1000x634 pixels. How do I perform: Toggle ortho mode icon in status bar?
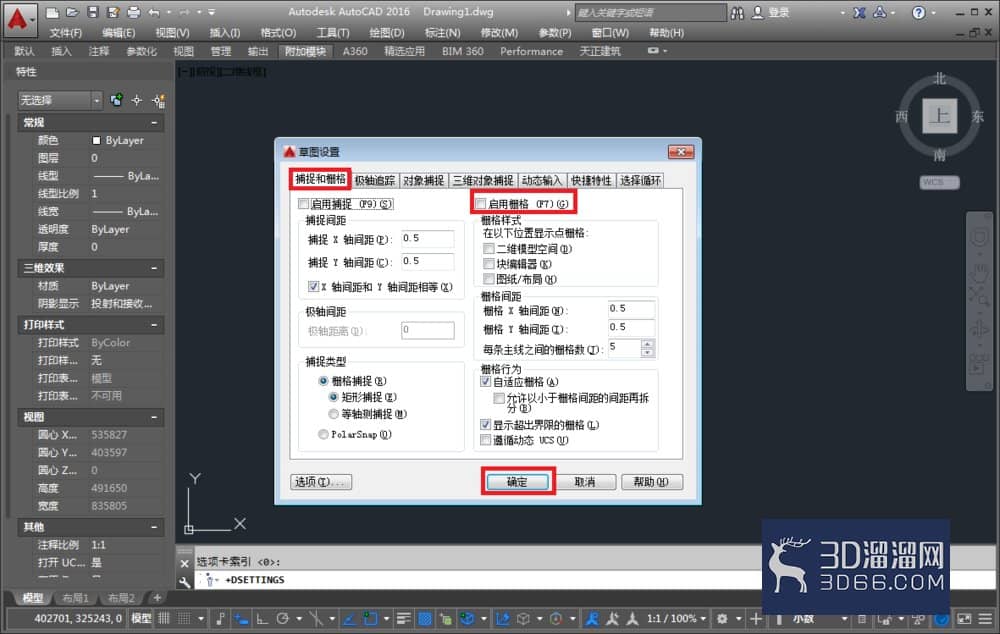coord(262,618)
